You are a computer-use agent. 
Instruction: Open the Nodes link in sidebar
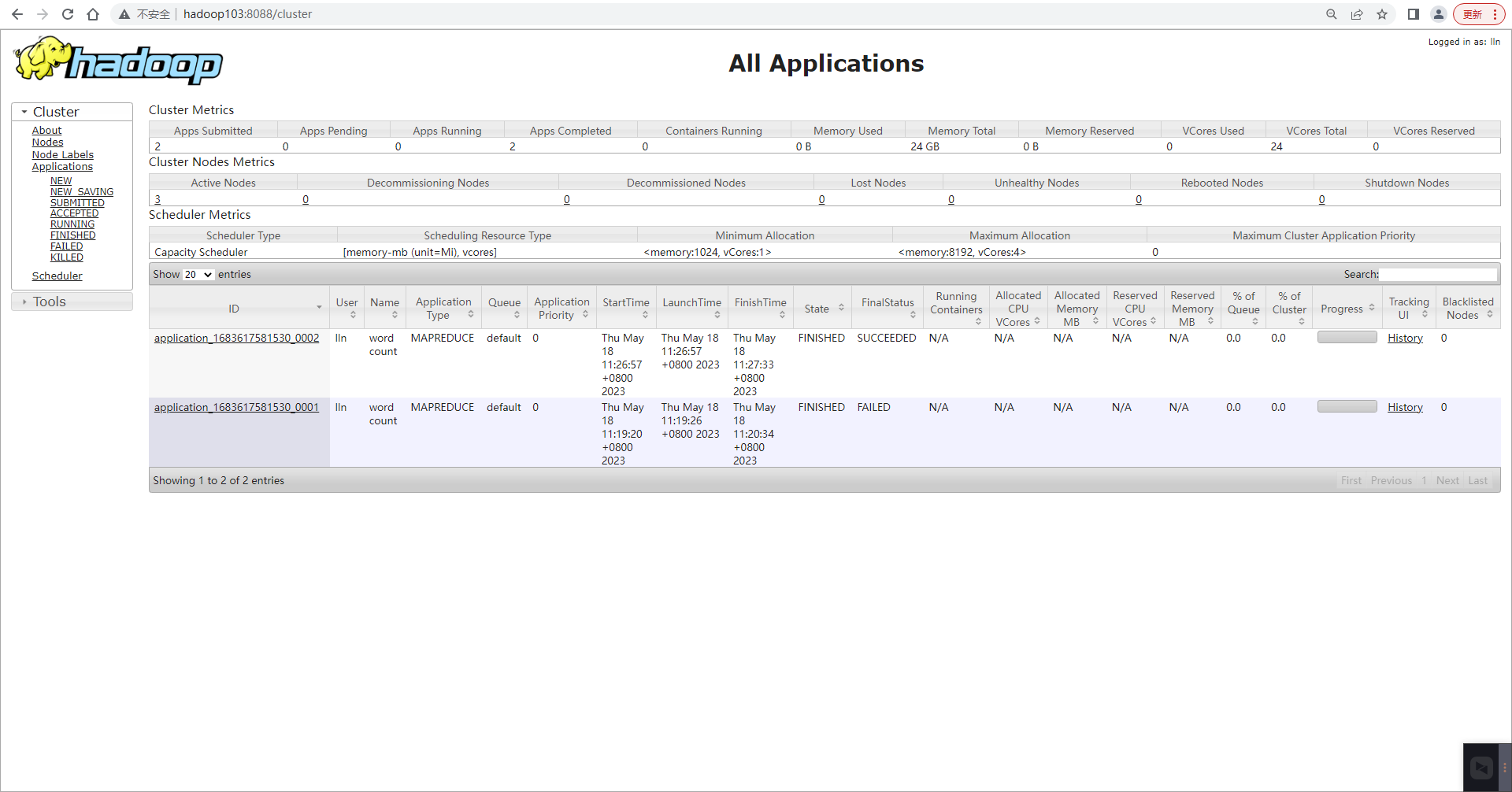(x=47, y=142)
